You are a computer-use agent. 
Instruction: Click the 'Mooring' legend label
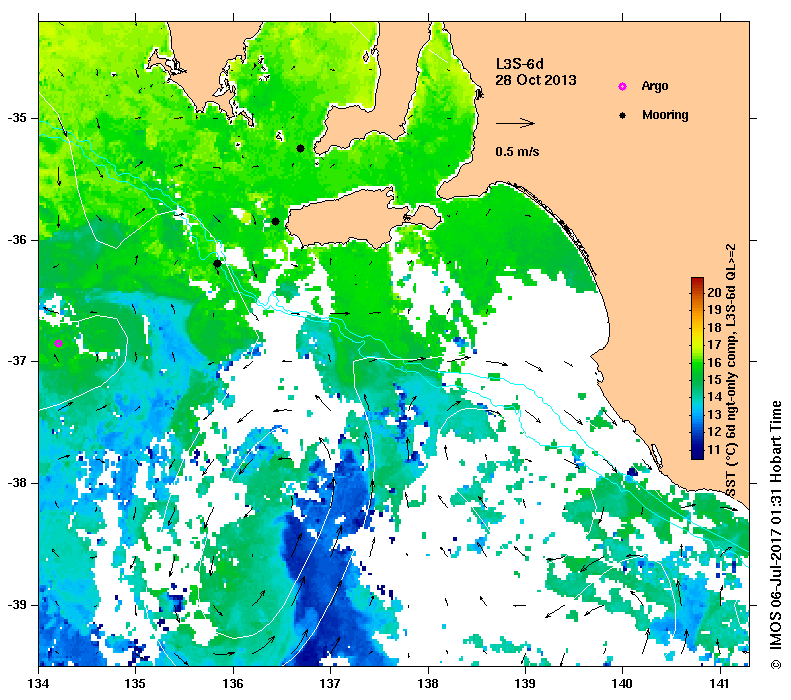[665, 115]
